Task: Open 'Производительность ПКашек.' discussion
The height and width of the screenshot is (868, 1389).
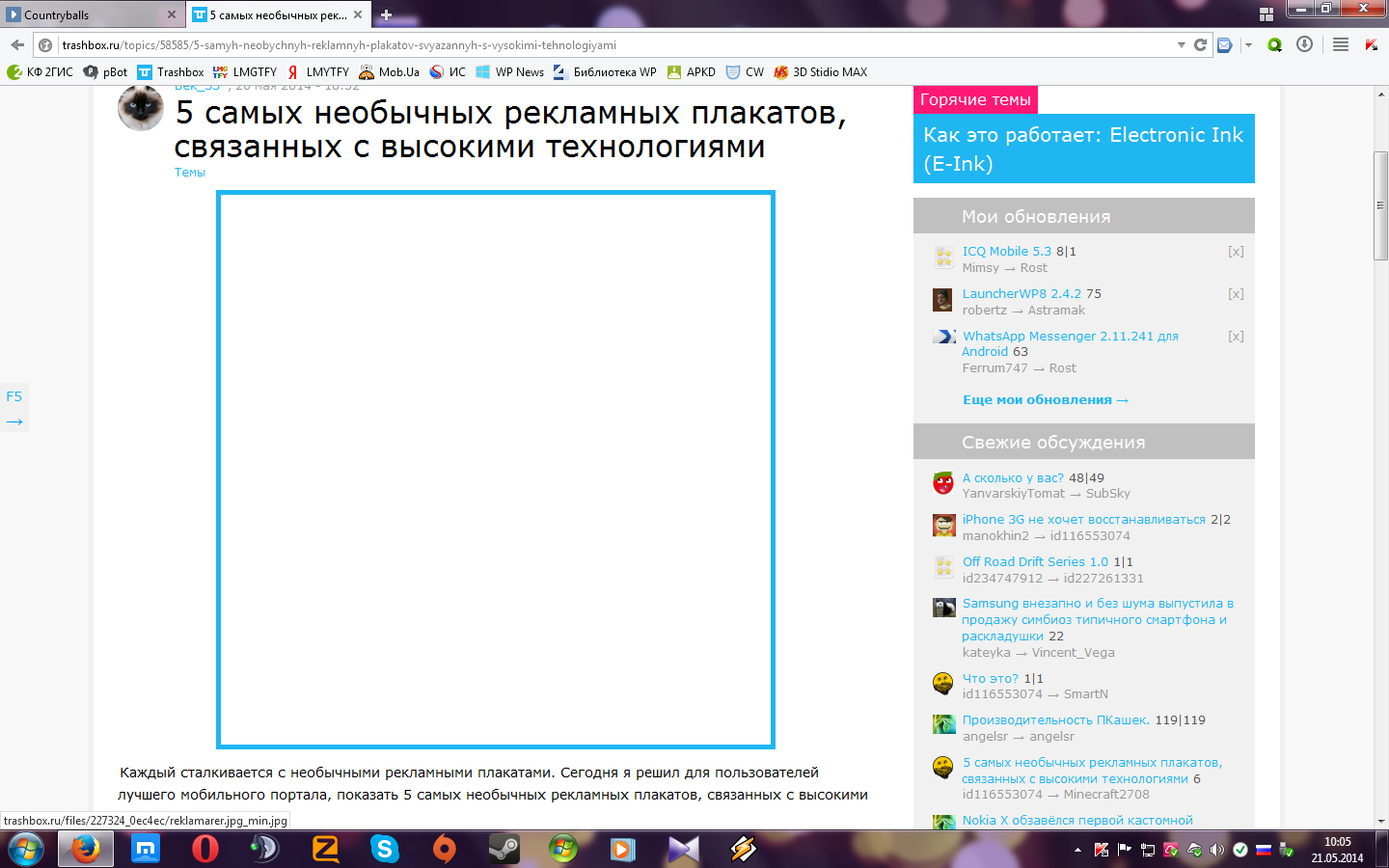Action: point(1055,719)
